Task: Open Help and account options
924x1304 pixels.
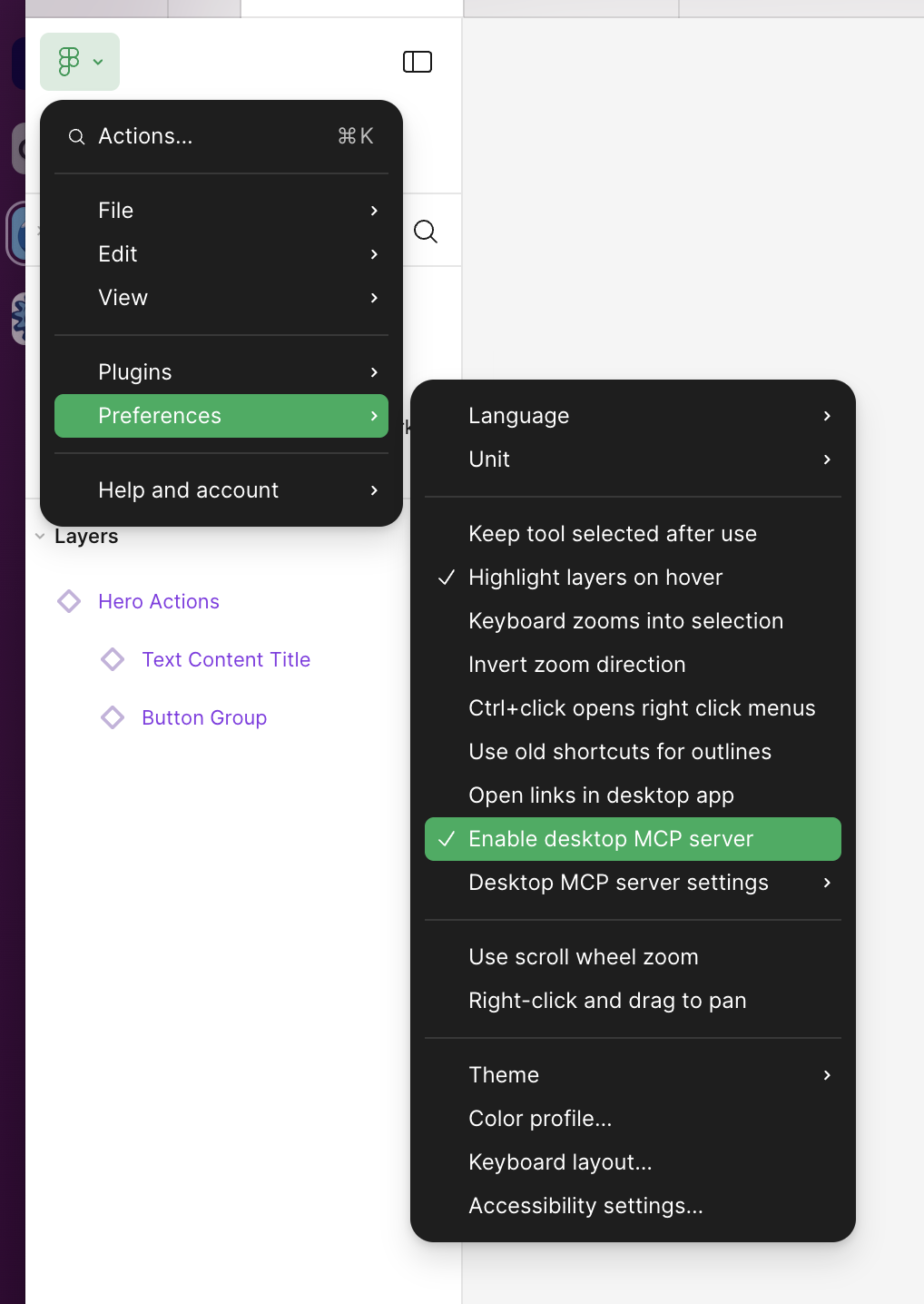Action: [x=188, y=489]
